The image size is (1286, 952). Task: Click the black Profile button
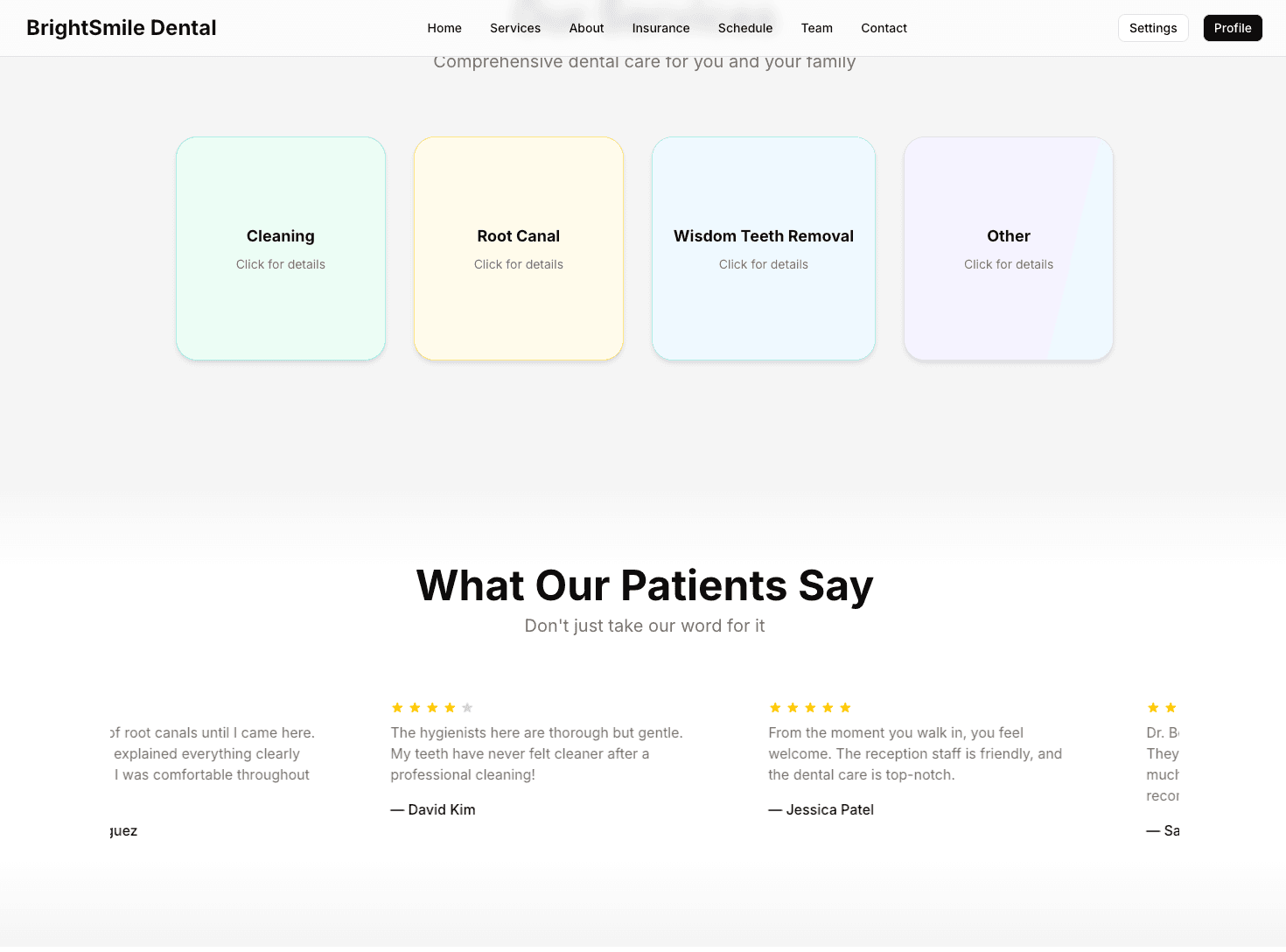click(1233, 28)
